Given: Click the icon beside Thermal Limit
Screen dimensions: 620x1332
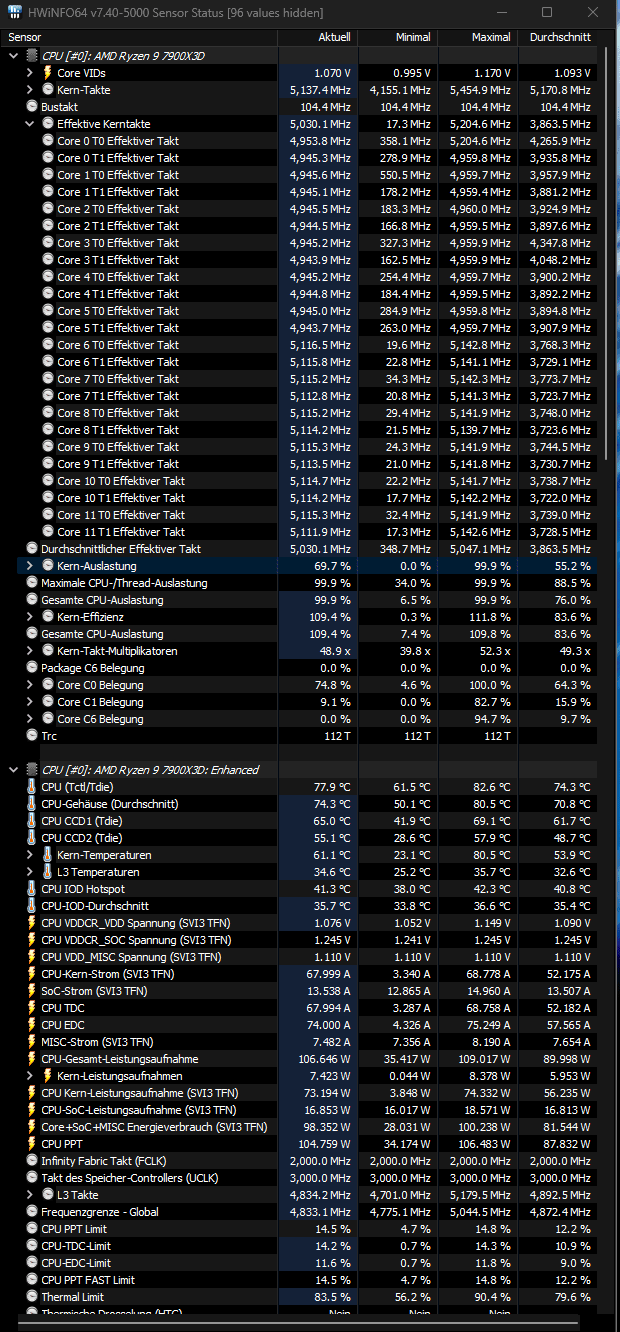Looking at the screenshot, I should (31, 1297).
